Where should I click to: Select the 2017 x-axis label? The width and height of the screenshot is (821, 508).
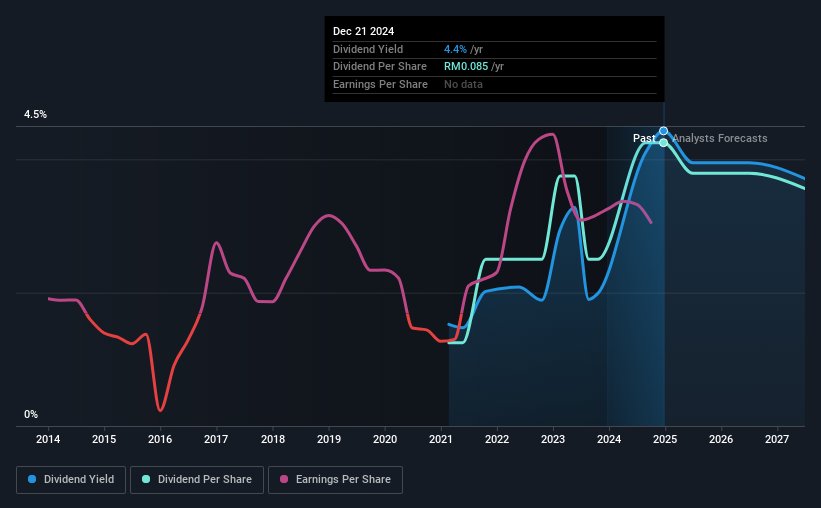216,439
